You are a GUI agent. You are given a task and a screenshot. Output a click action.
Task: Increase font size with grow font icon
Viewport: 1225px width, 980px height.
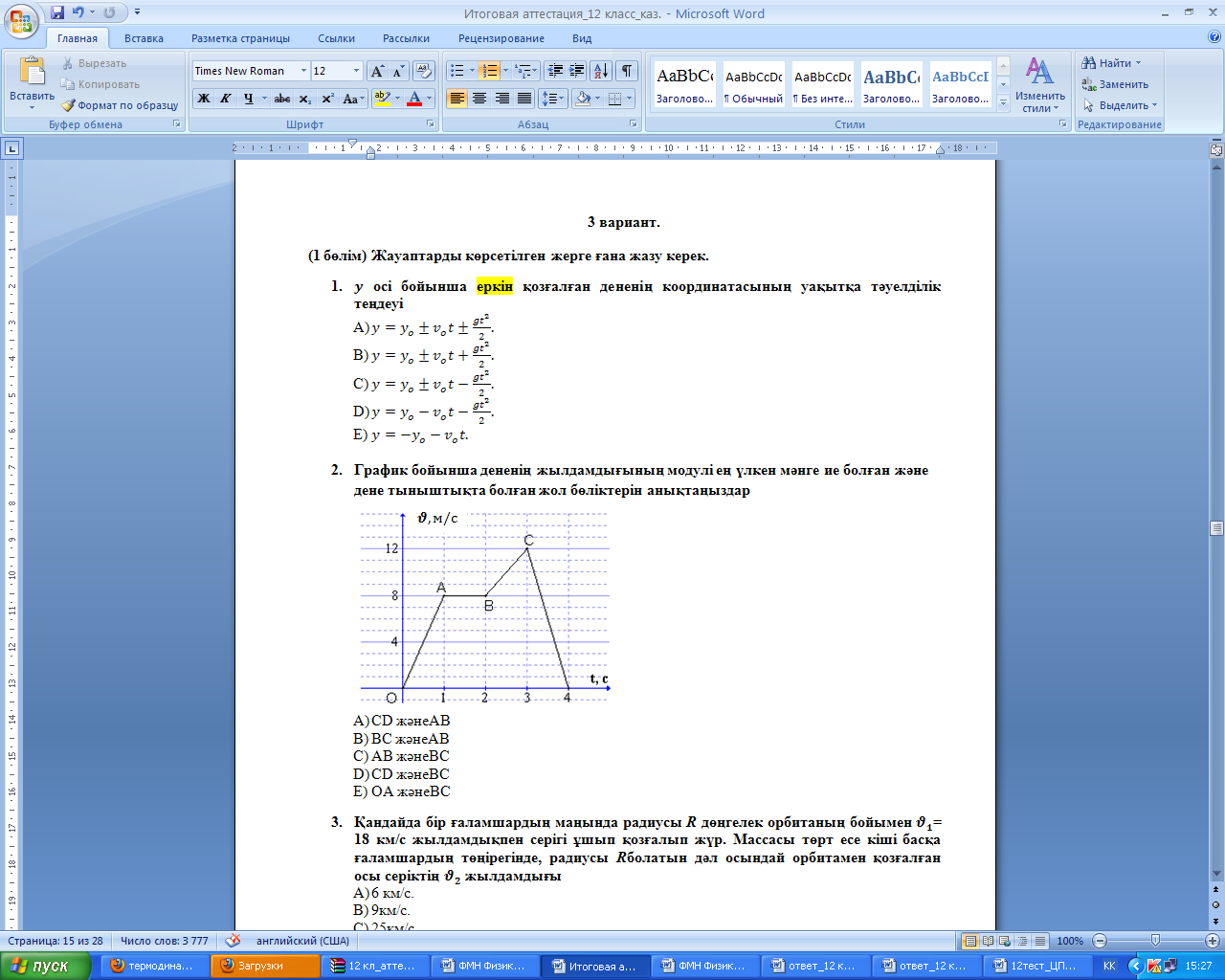(x=378, y=71)
